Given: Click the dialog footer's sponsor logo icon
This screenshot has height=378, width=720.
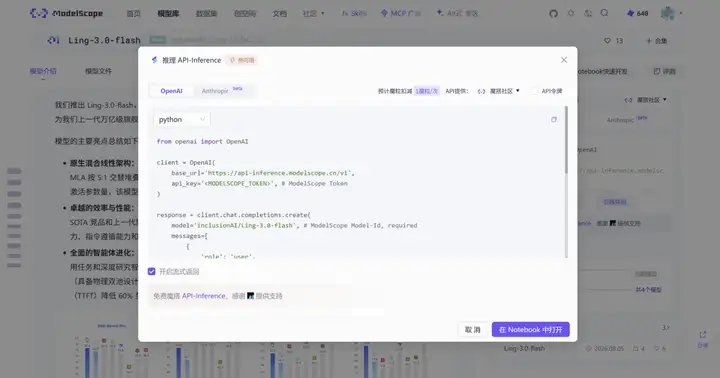Looking at the screenshot, I should pyautogui.click(x=250, y=296).
